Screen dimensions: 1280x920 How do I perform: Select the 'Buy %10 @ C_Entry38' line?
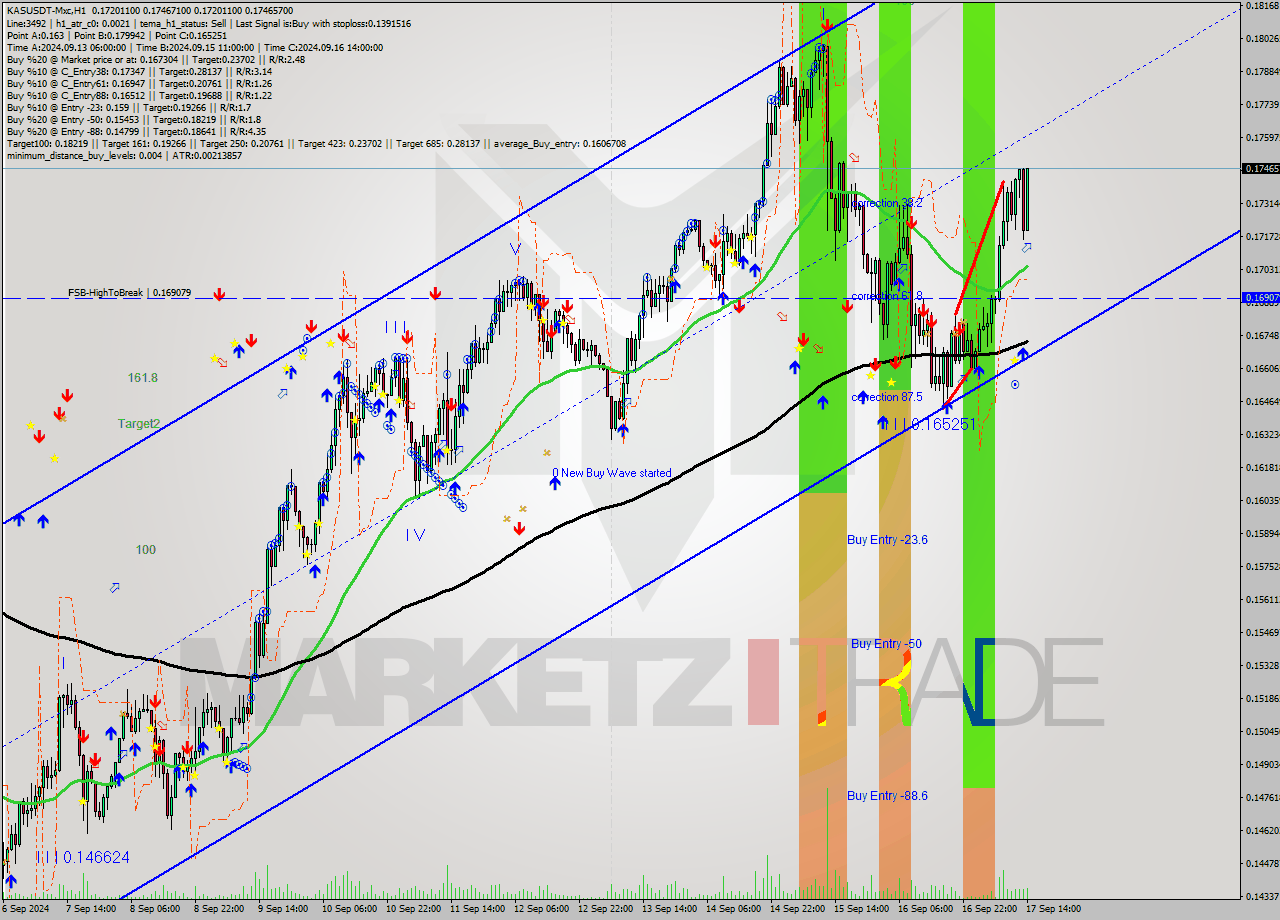pos(139,71)
